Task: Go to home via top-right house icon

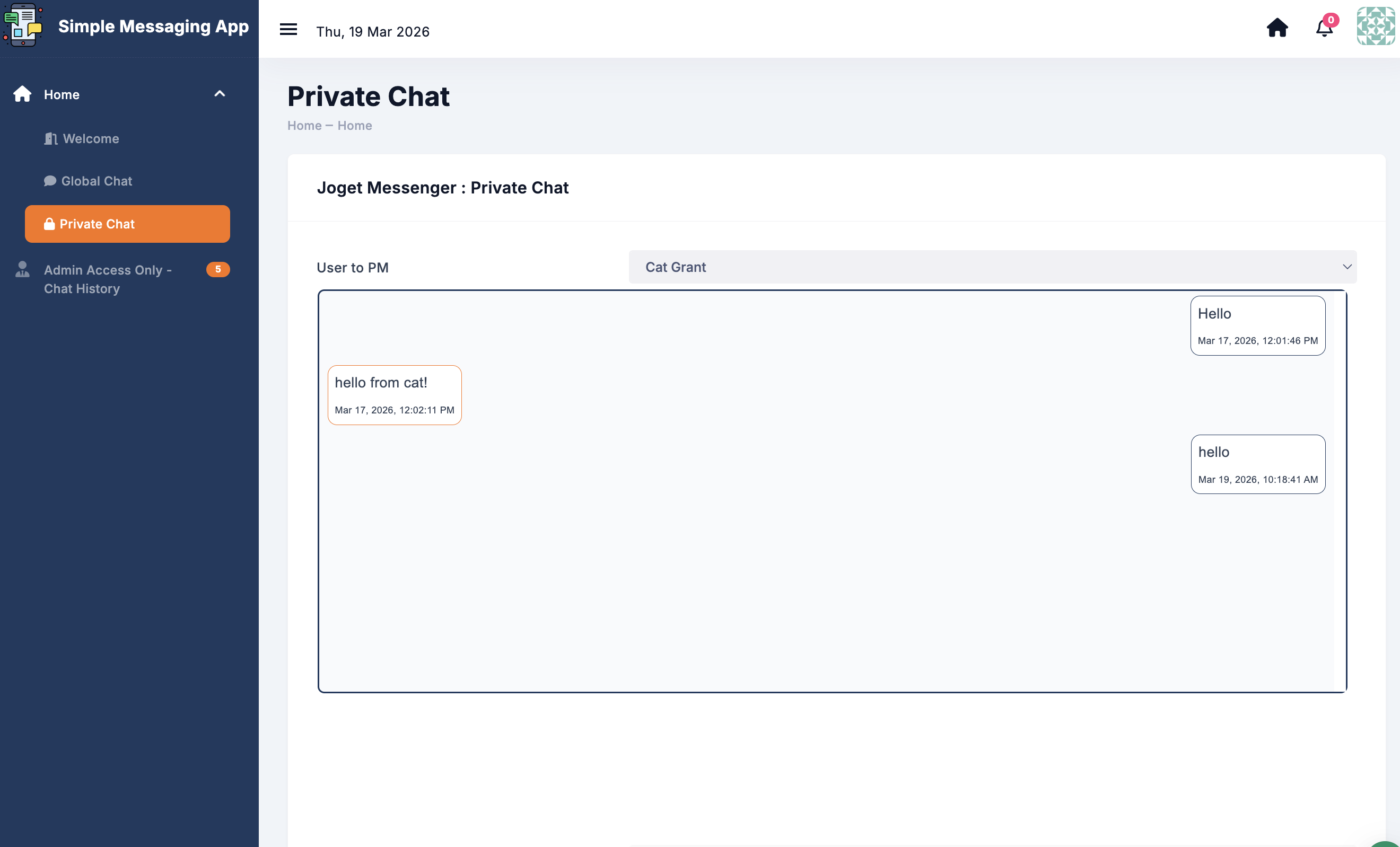Action: 1277,27
